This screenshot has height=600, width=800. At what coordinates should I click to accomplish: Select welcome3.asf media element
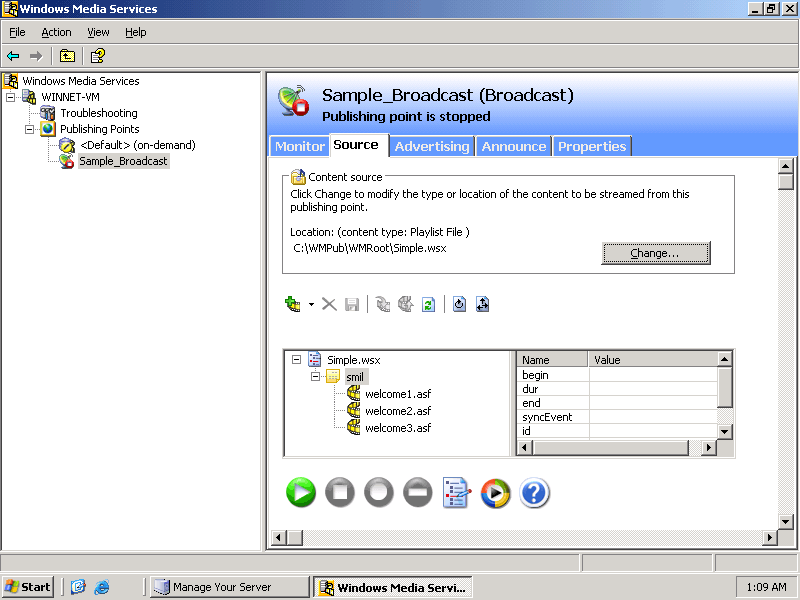tap(398, 428)
